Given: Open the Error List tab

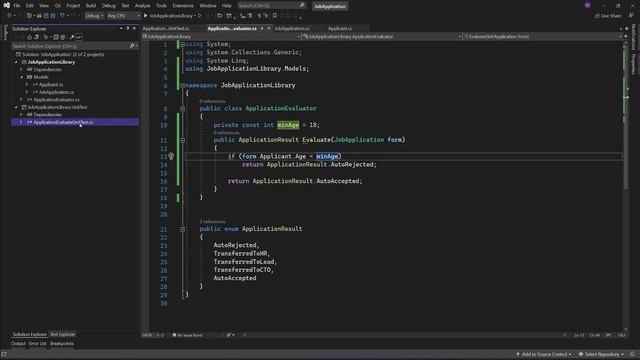Looking at the screenshot, I should click(x=38, y=344).
